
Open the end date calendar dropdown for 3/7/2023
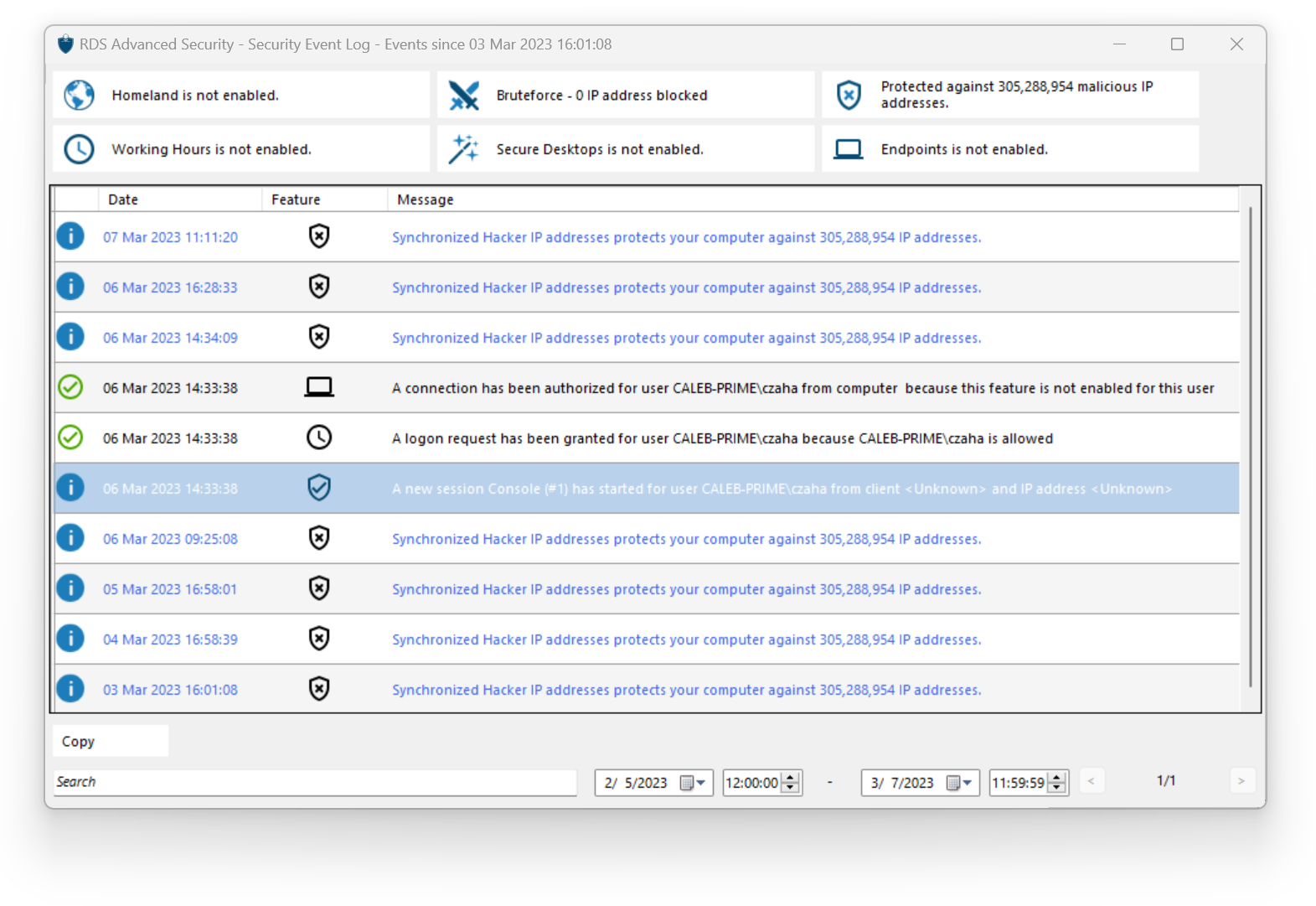click(960, 783)
